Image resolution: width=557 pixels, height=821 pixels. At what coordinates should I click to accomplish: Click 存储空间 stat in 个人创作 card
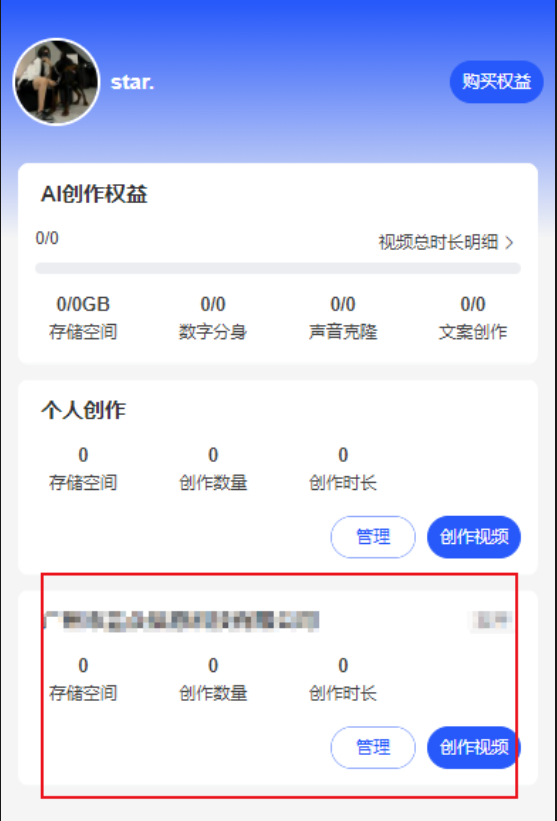(x=83, y=468)
